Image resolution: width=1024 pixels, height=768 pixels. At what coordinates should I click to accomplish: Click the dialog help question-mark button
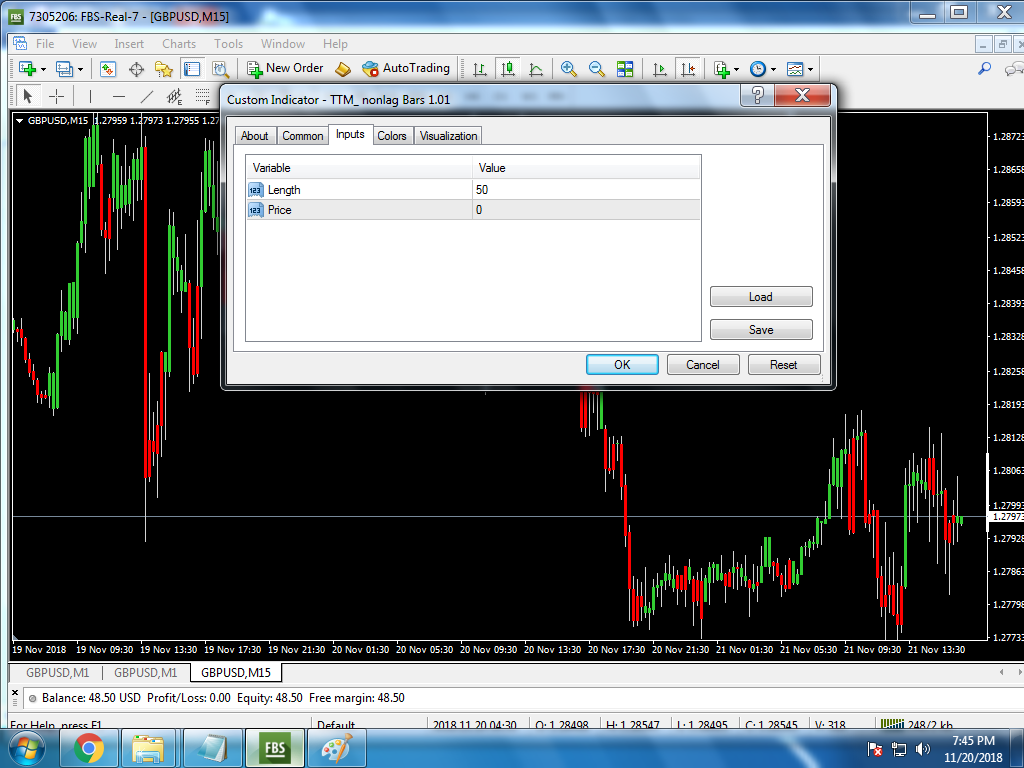[758, 95]
